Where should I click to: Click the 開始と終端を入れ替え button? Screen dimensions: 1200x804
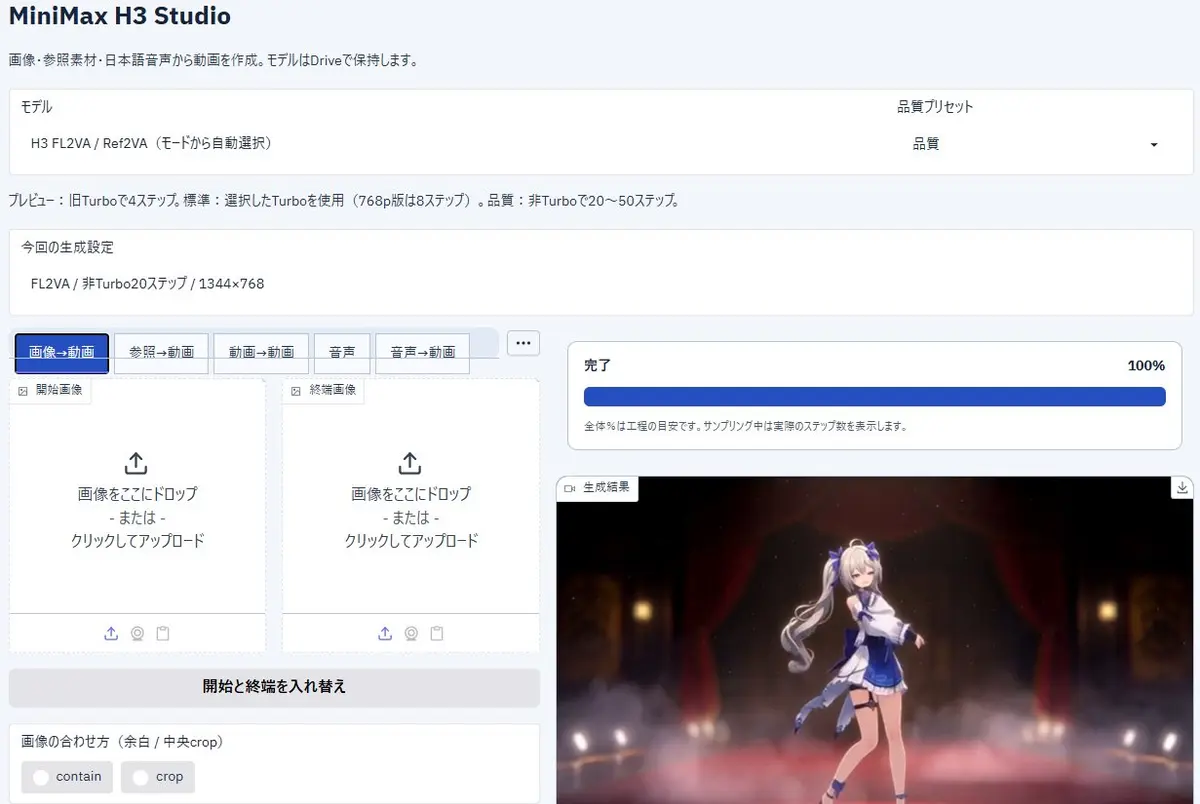[274, 687]
